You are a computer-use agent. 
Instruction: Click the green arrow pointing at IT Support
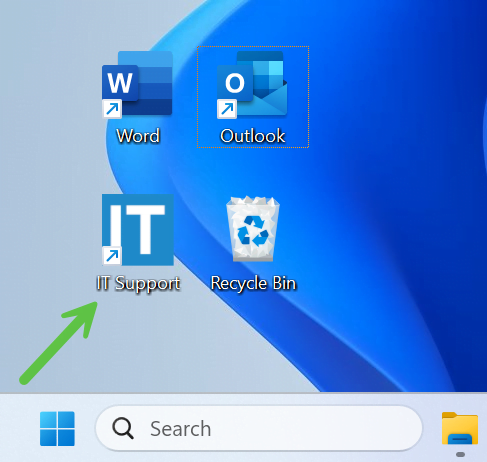pyautogui.click(x=58, y=343)
